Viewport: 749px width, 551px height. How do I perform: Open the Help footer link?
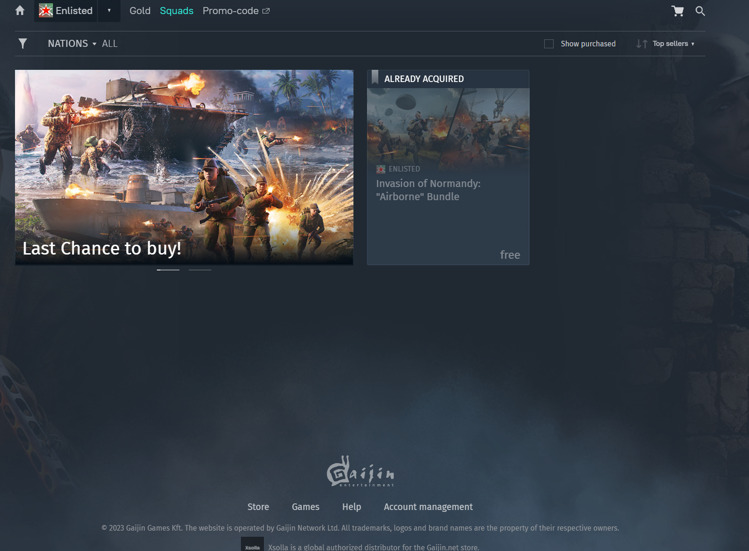coord(351,507)
